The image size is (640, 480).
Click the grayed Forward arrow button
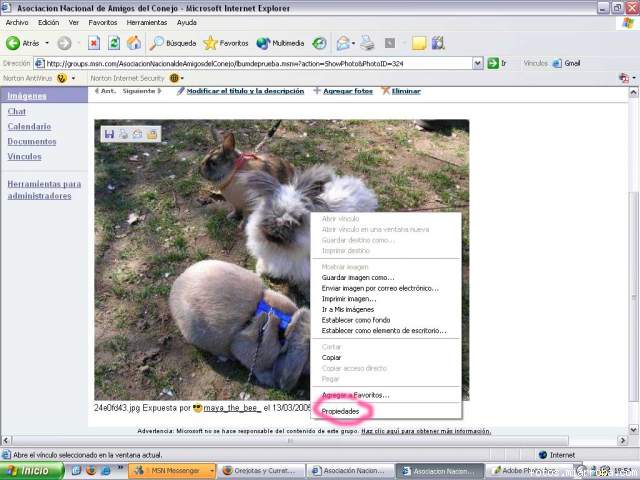coord(64,43)
